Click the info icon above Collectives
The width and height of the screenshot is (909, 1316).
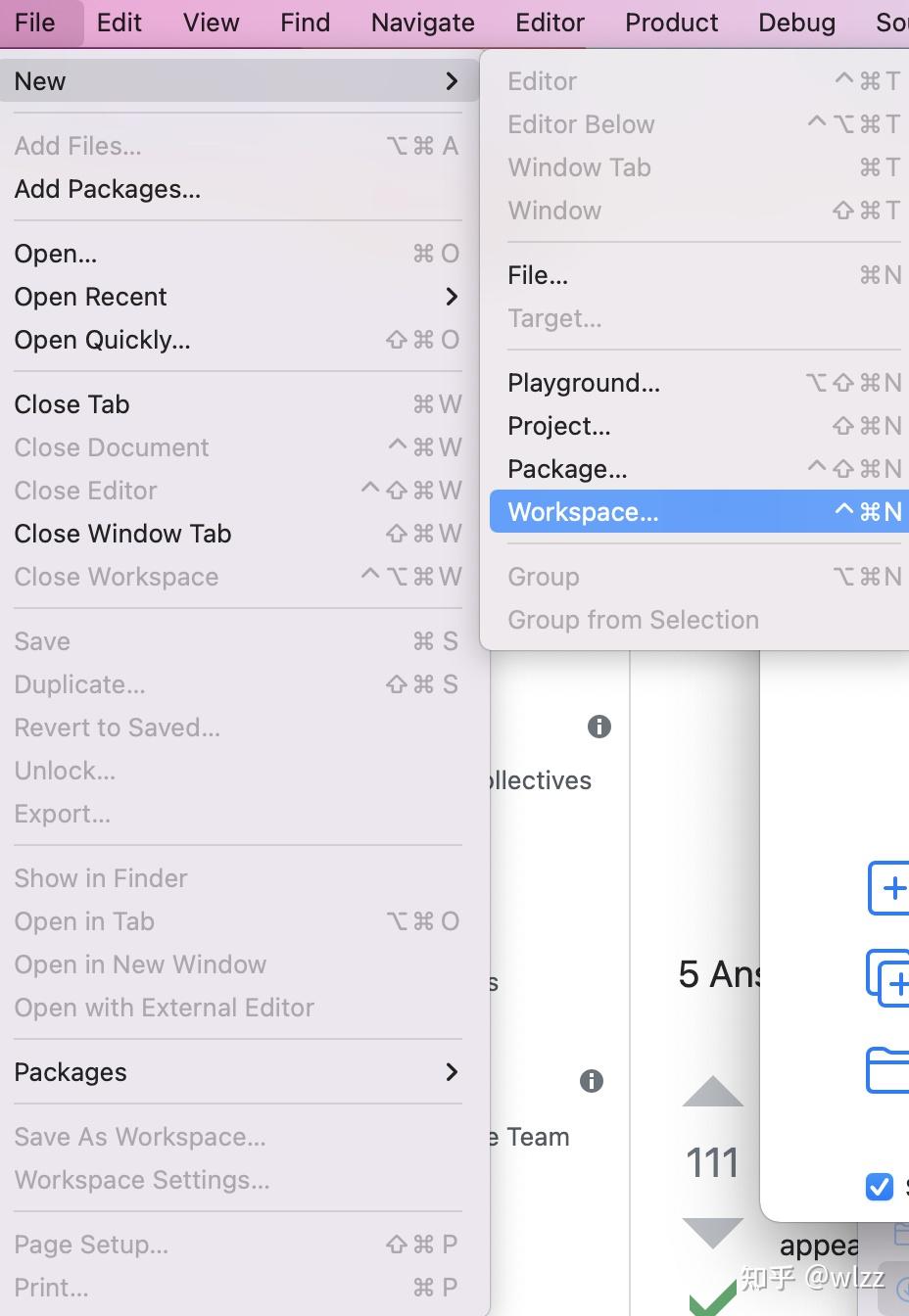(x=599, y=727)
